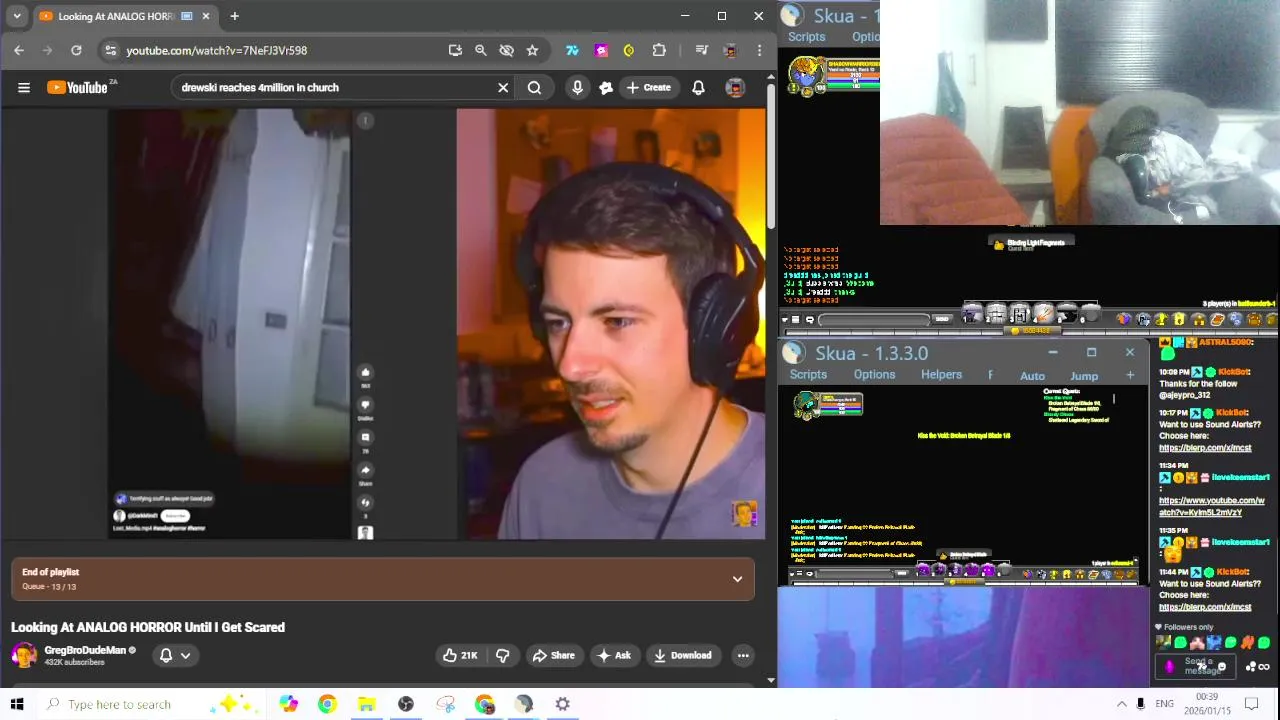Show hidden system tray icons chevron
Screen dimensions: 1280x720
point(1121,704)
